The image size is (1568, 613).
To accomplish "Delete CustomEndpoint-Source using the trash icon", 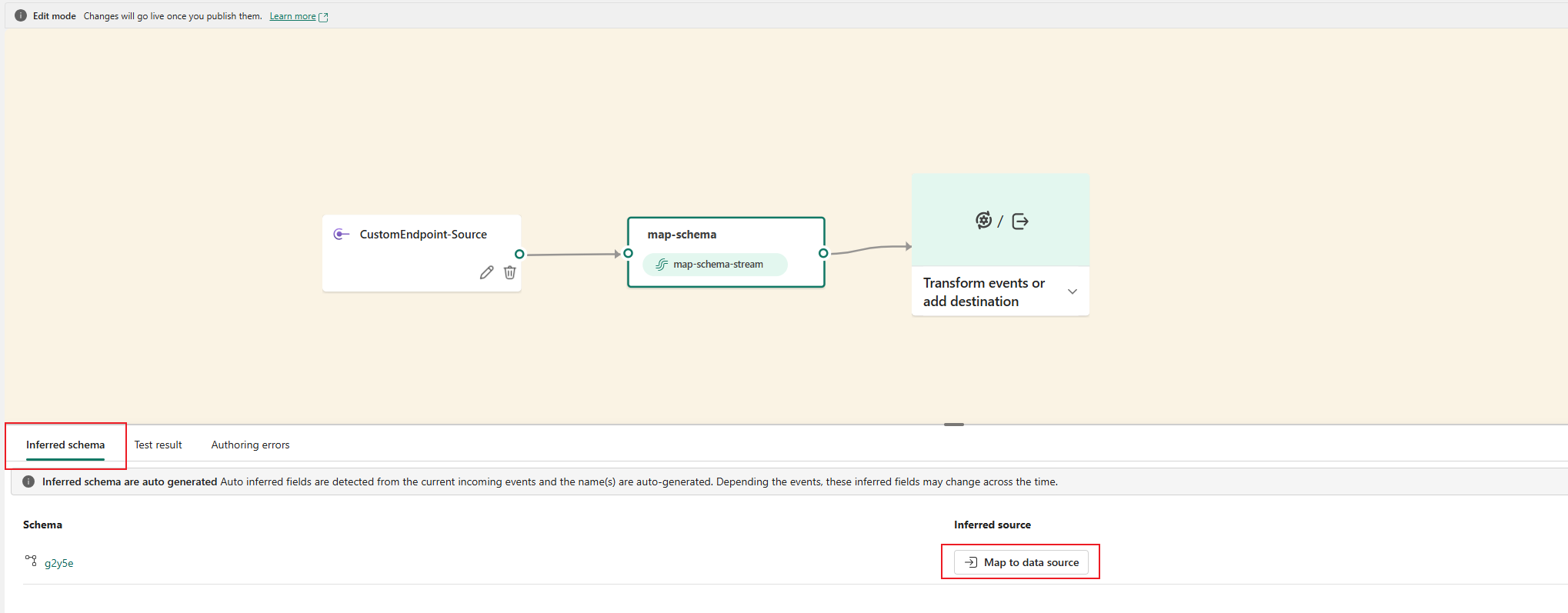I will pos(509,272).
